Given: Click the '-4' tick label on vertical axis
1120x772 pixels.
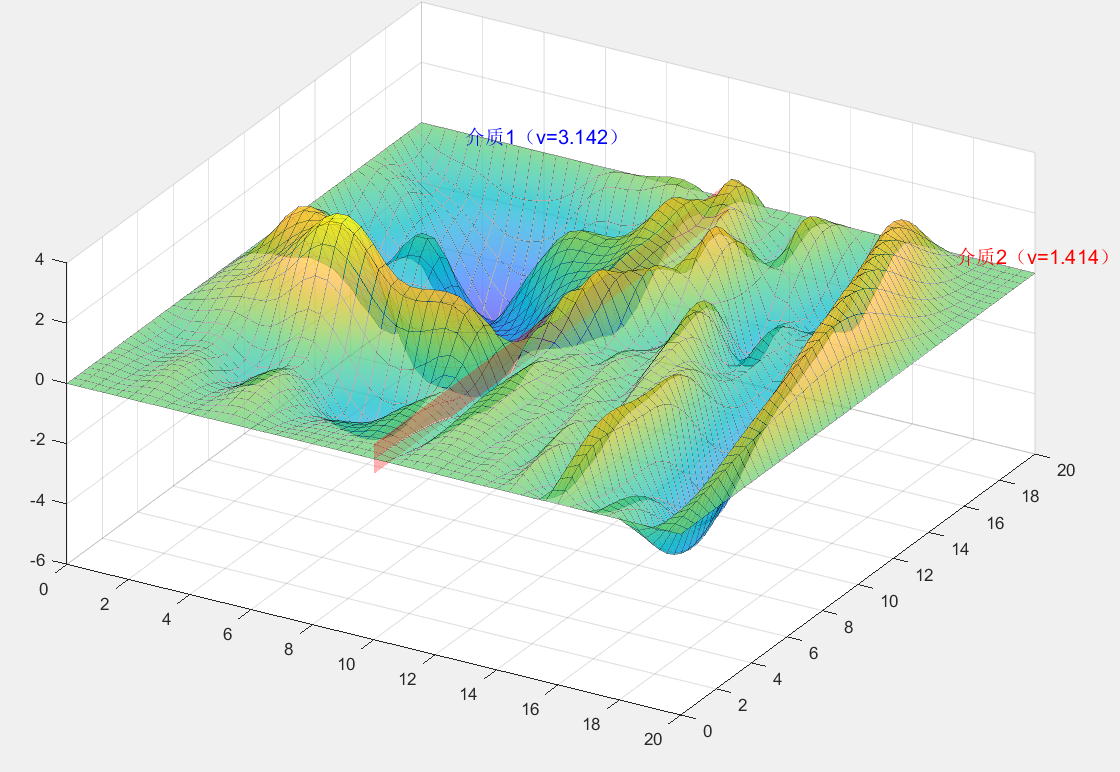Looking at the screenshot, I should 37,501.
